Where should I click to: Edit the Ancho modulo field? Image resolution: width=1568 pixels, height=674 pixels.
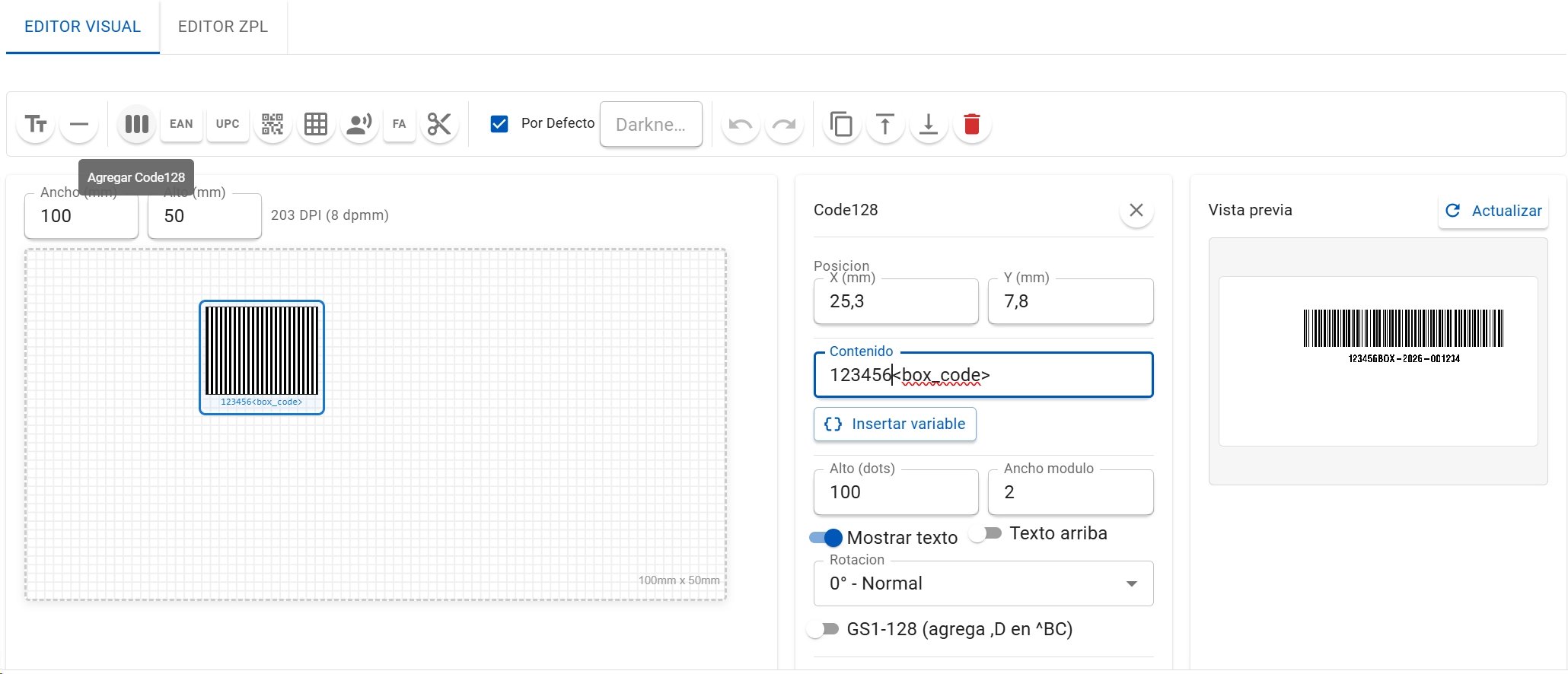(x=1070, y=492)
